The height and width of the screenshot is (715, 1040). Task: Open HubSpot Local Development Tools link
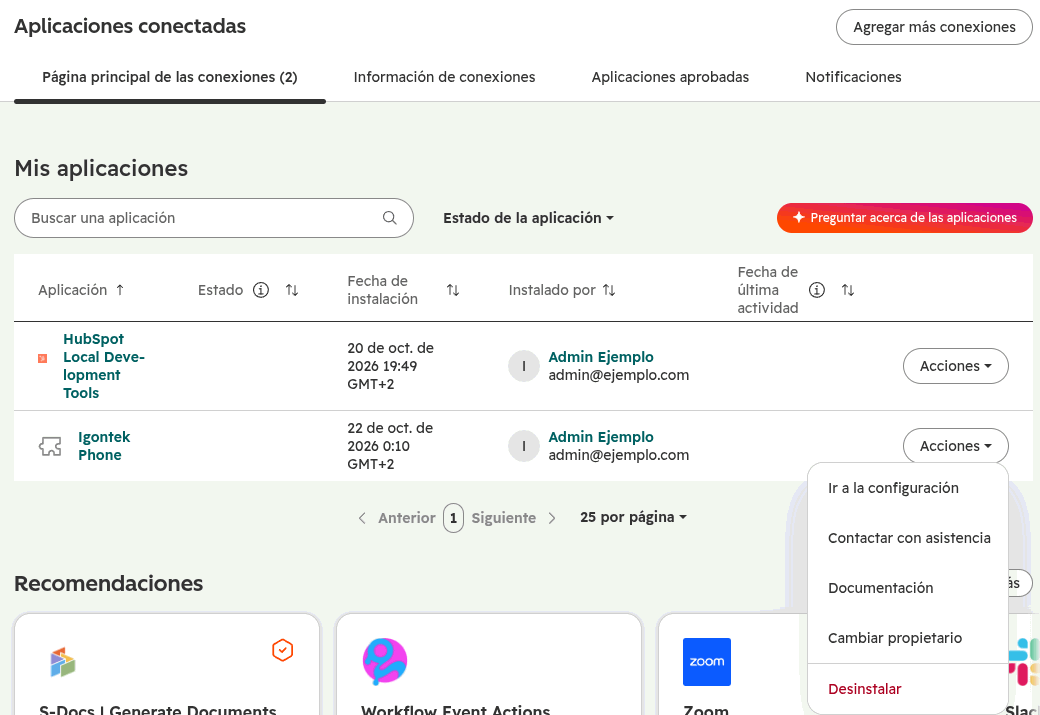pyautogui.click(x=103, y=366)
